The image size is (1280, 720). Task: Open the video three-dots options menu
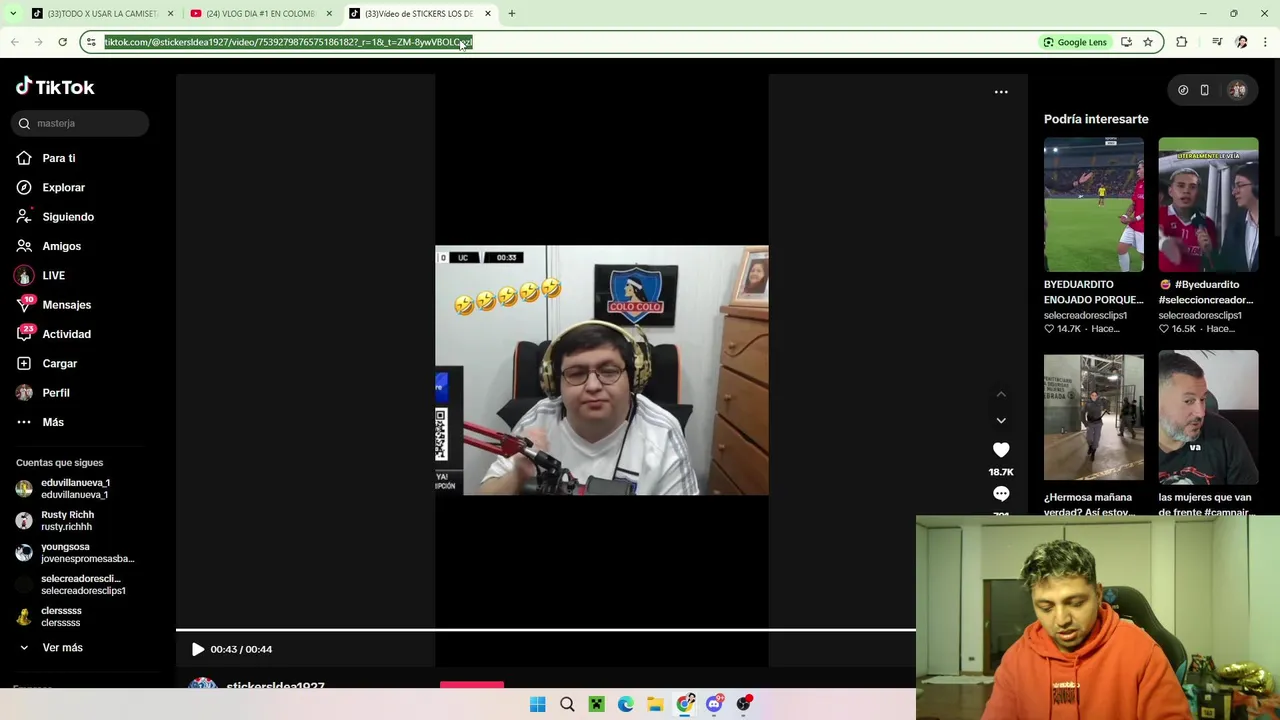(x=1001, y=92)
